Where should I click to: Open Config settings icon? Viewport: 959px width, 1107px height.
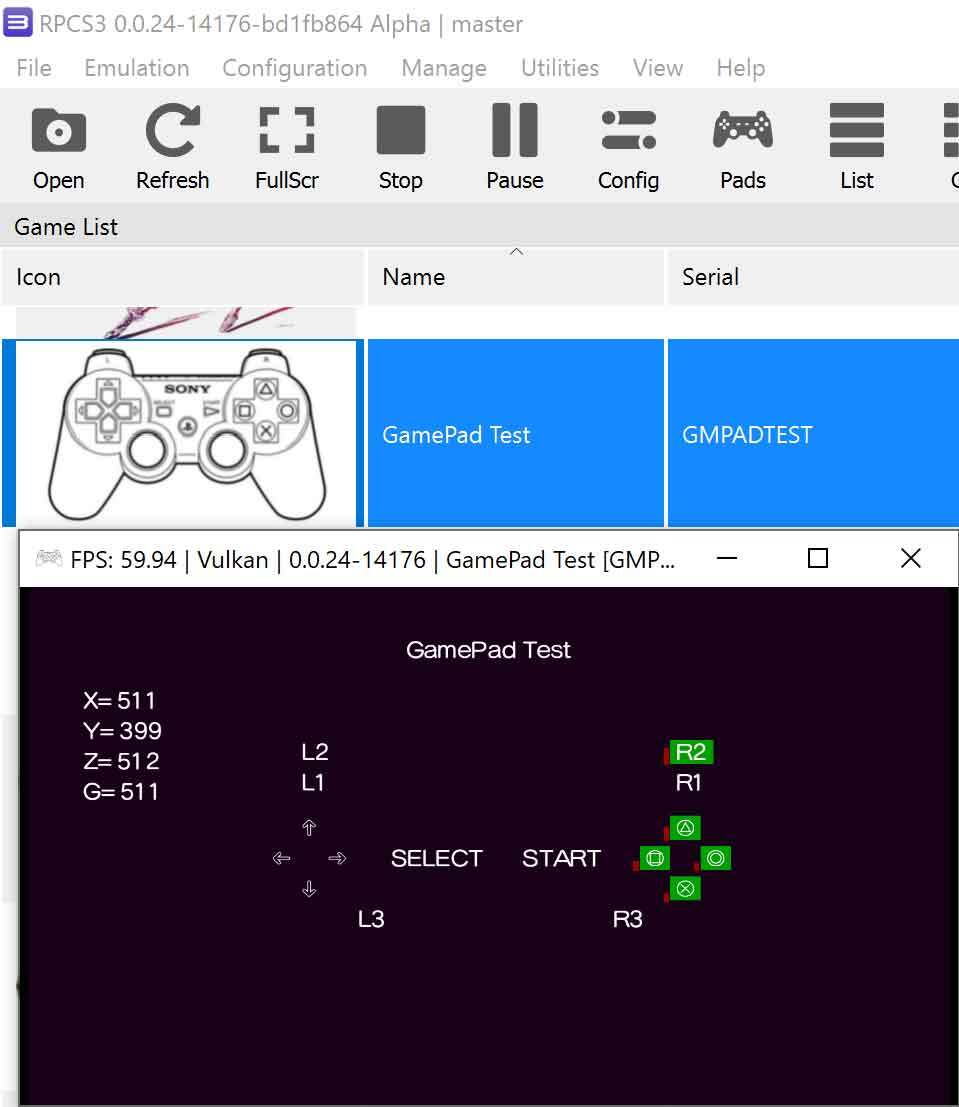[x=628, y=146]
